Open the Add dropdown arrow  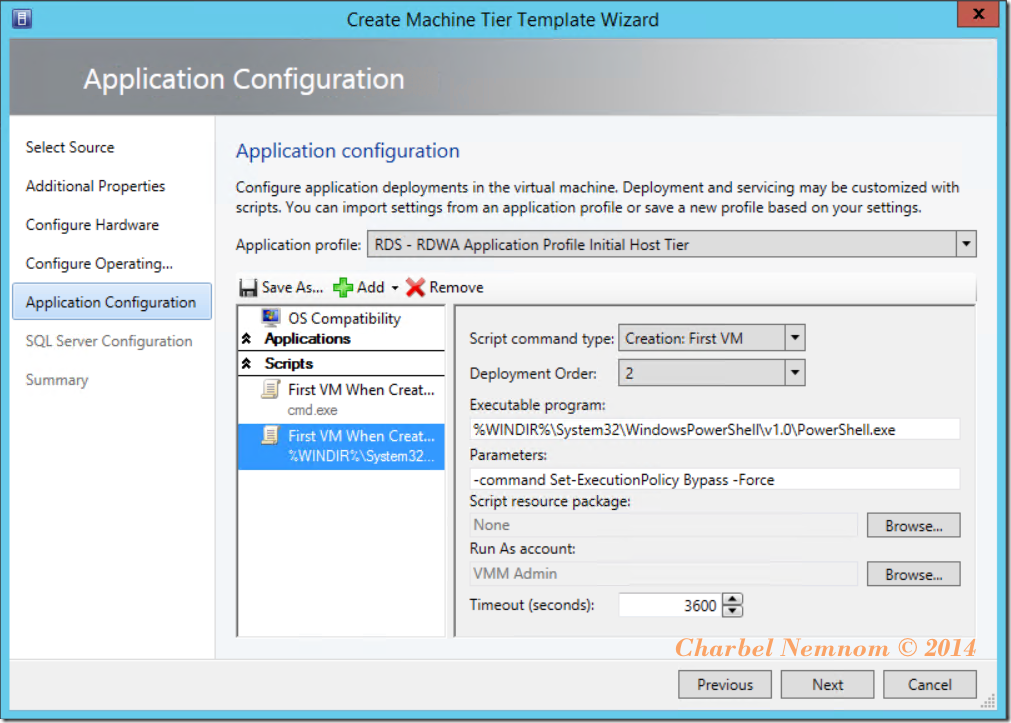[x=395, y=288]
